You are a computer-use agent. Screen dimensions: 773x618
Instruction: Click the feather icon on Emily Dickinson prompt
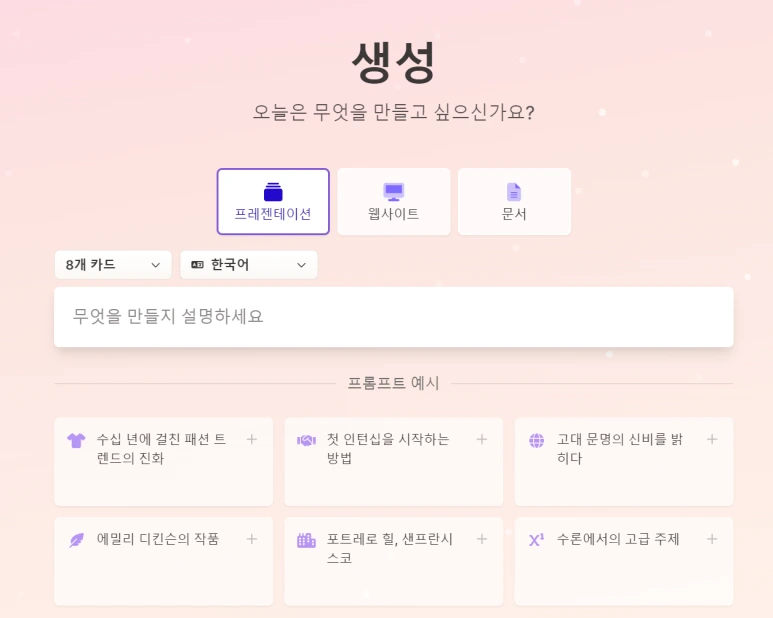tap(76, 540)
